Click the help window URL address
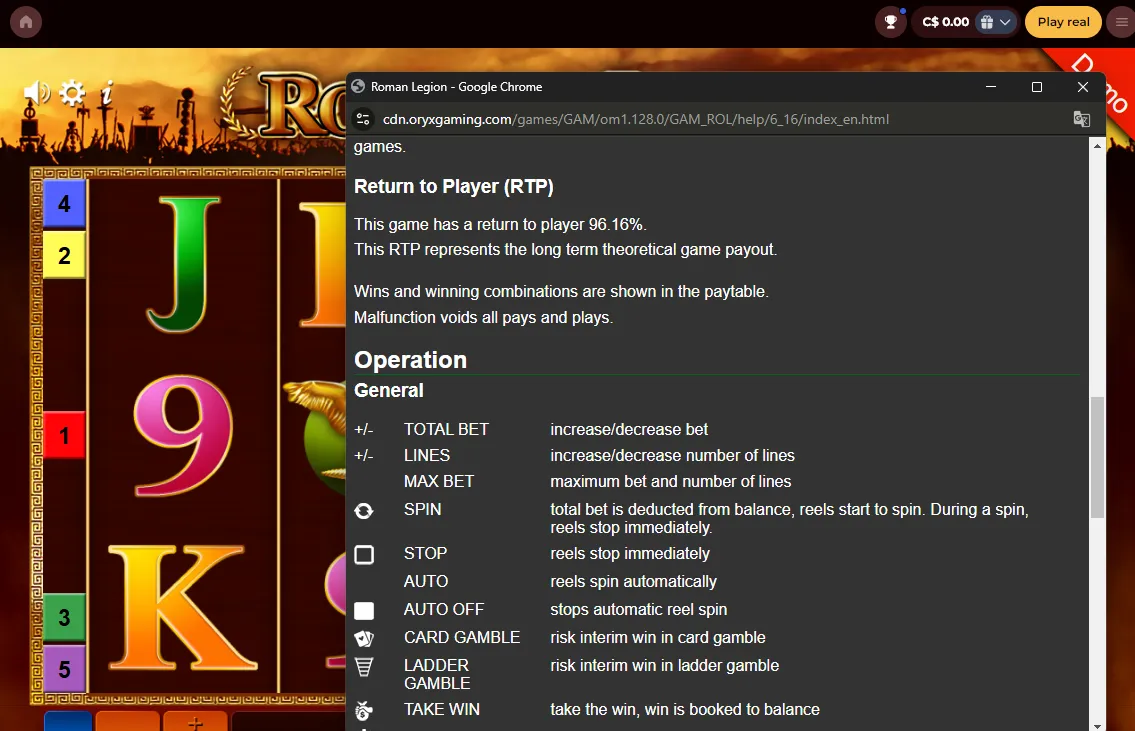 click(636, 119)
